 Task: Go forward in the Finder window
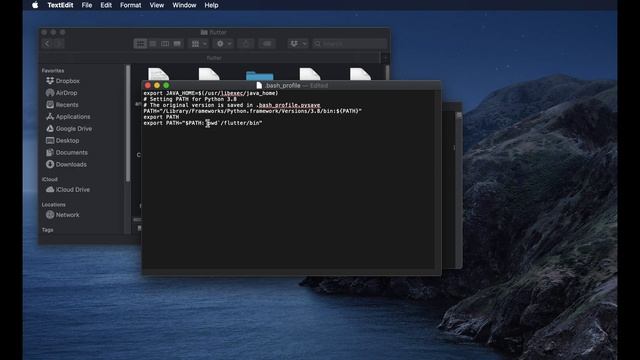pyautogui.click(x=58, y=44)
